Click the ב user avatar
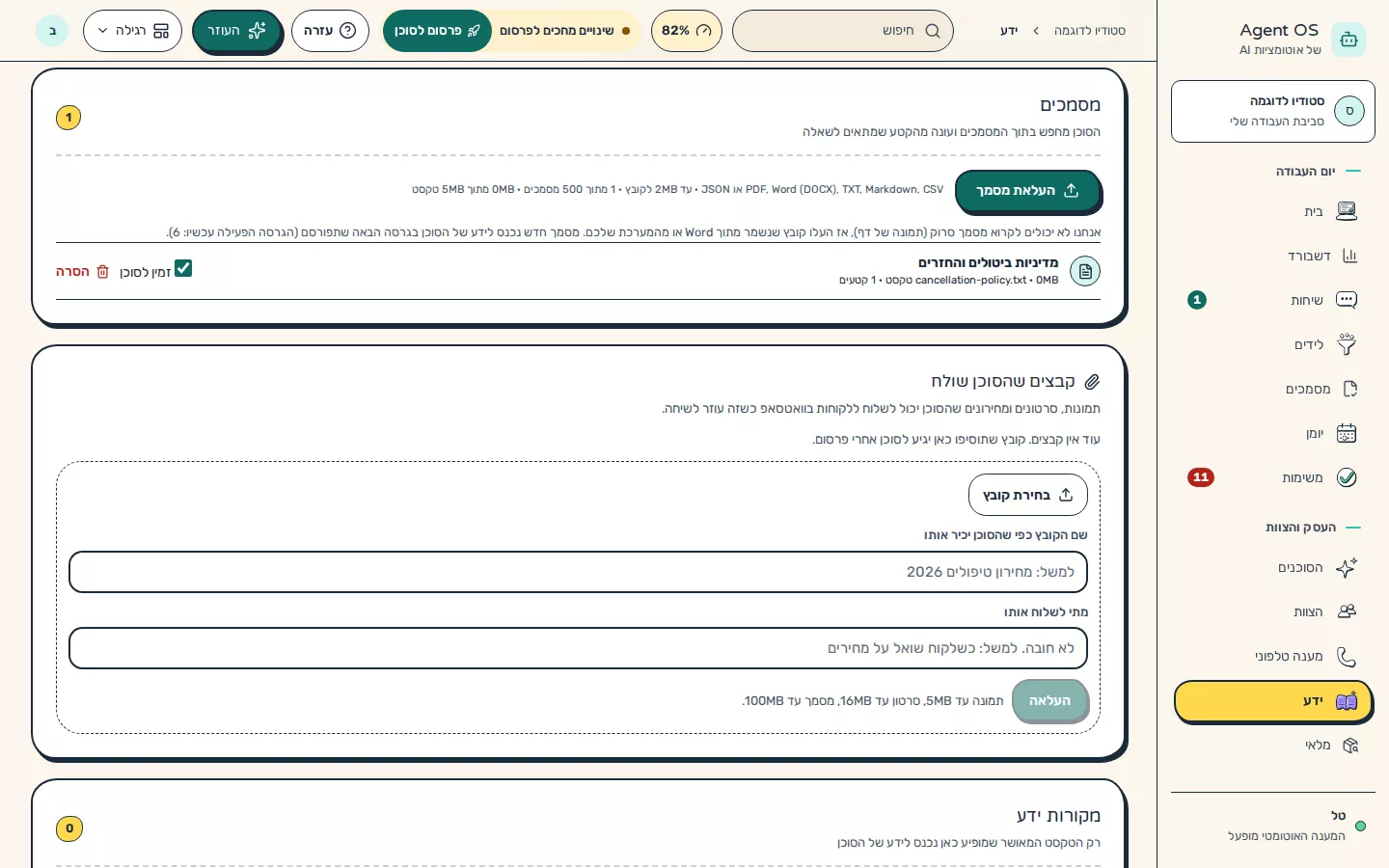 (x=52, y=31)
